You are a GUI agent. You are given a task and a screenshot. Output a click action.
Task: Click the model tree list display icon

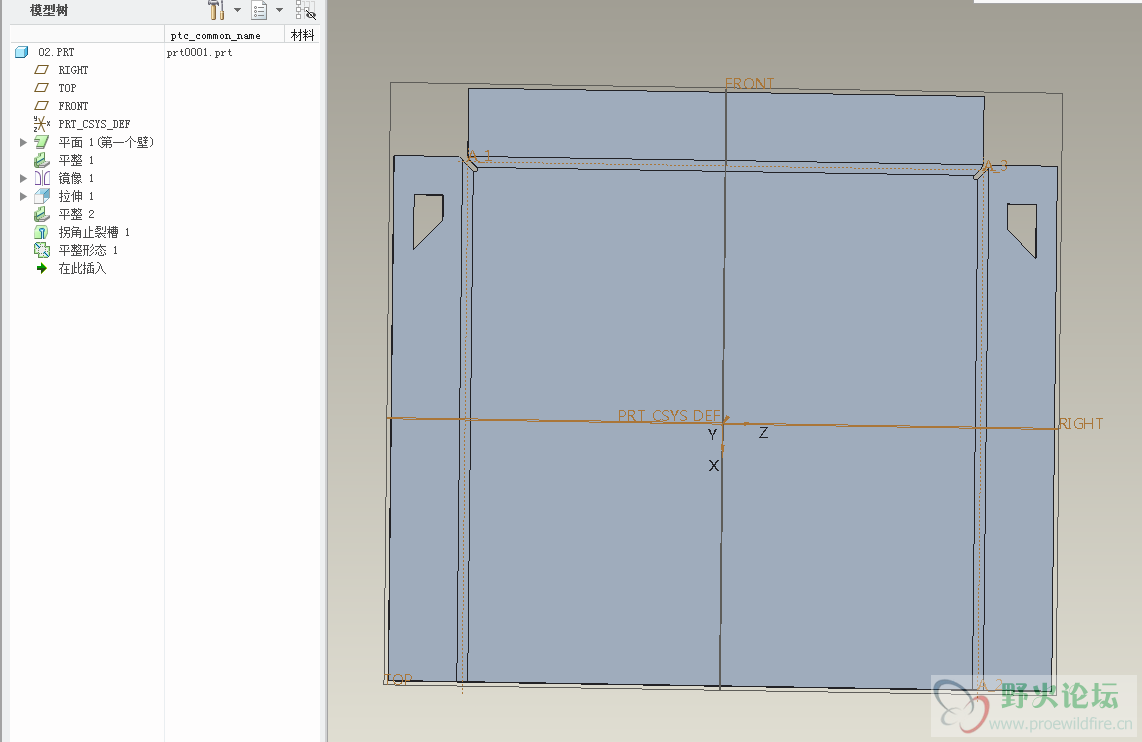click(259, 9)
